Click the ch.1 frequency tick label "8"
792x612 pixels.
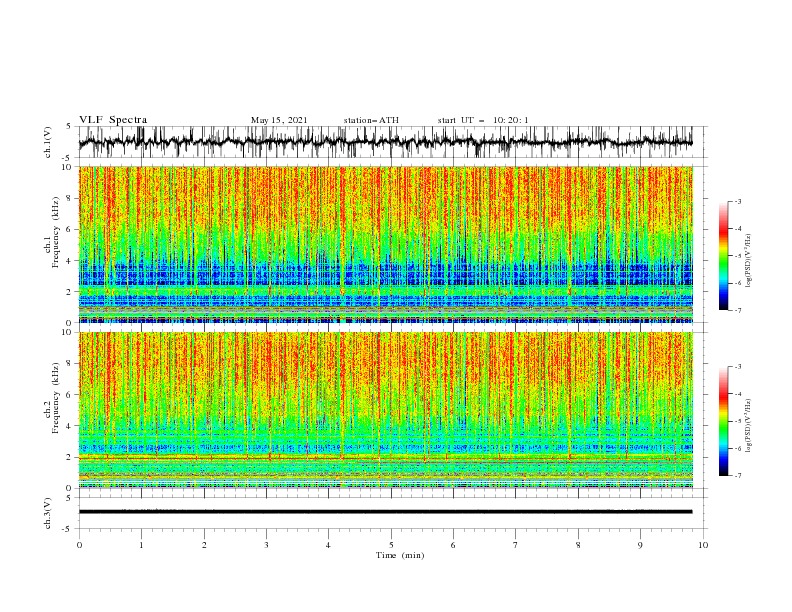coord(70,198)
